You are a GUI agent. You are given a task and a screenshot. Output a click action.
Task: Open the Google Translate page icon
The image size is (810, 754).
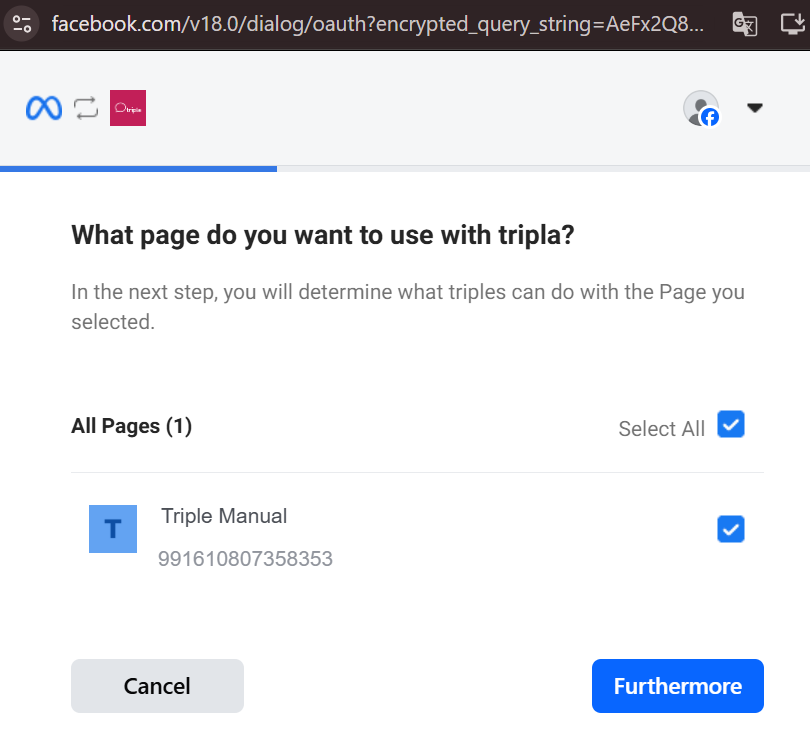point(745,24)
